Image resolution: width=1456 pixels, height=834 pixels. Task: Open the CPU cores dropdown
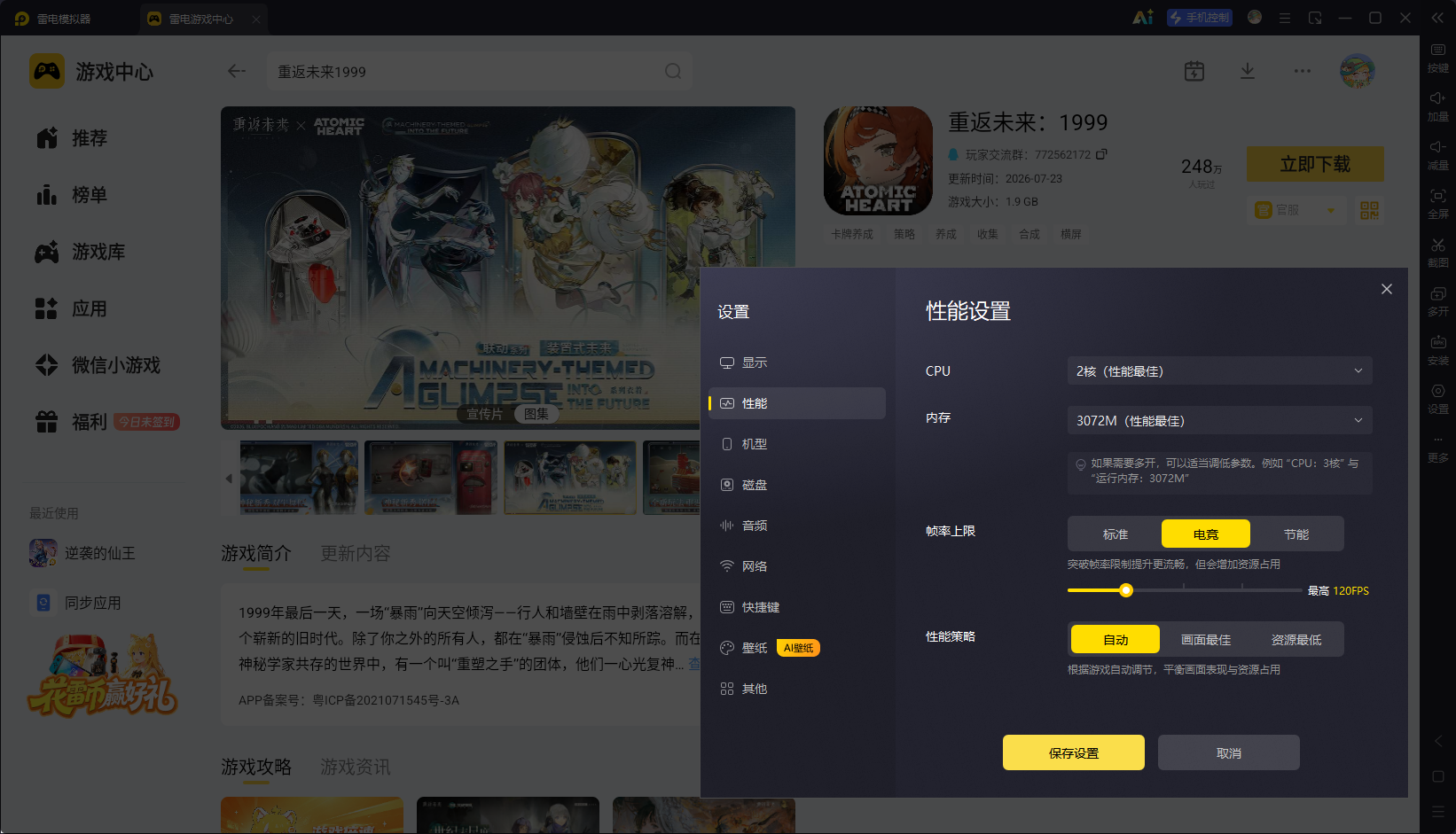1219,370
